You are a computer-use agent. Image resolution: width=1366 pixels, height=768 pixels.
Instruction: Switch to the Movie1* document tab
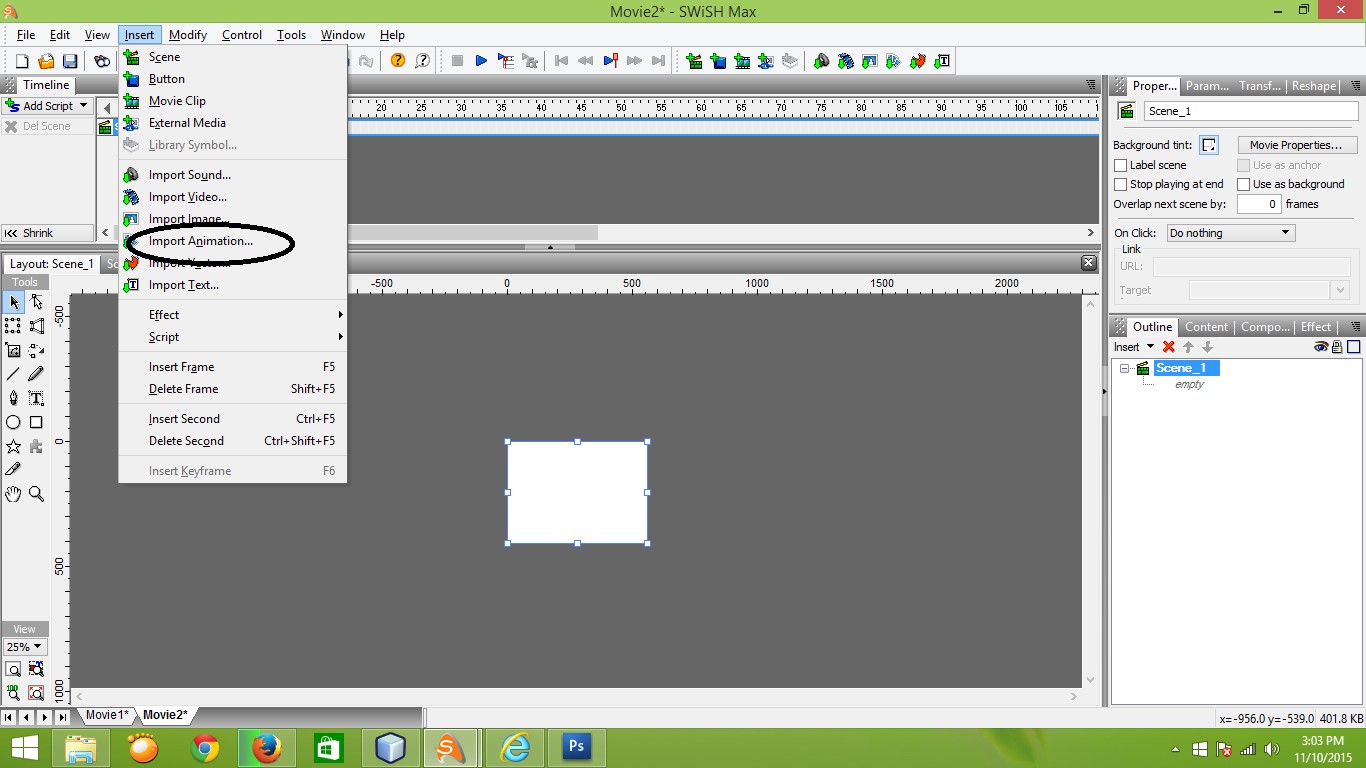point(107,715)
